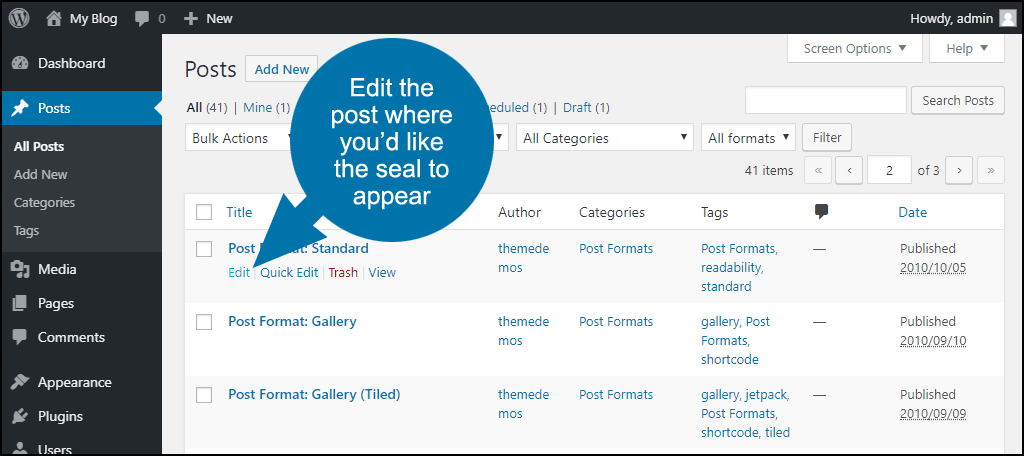Sort by comments column bubble icon
1024x456 pixels.
822,212
